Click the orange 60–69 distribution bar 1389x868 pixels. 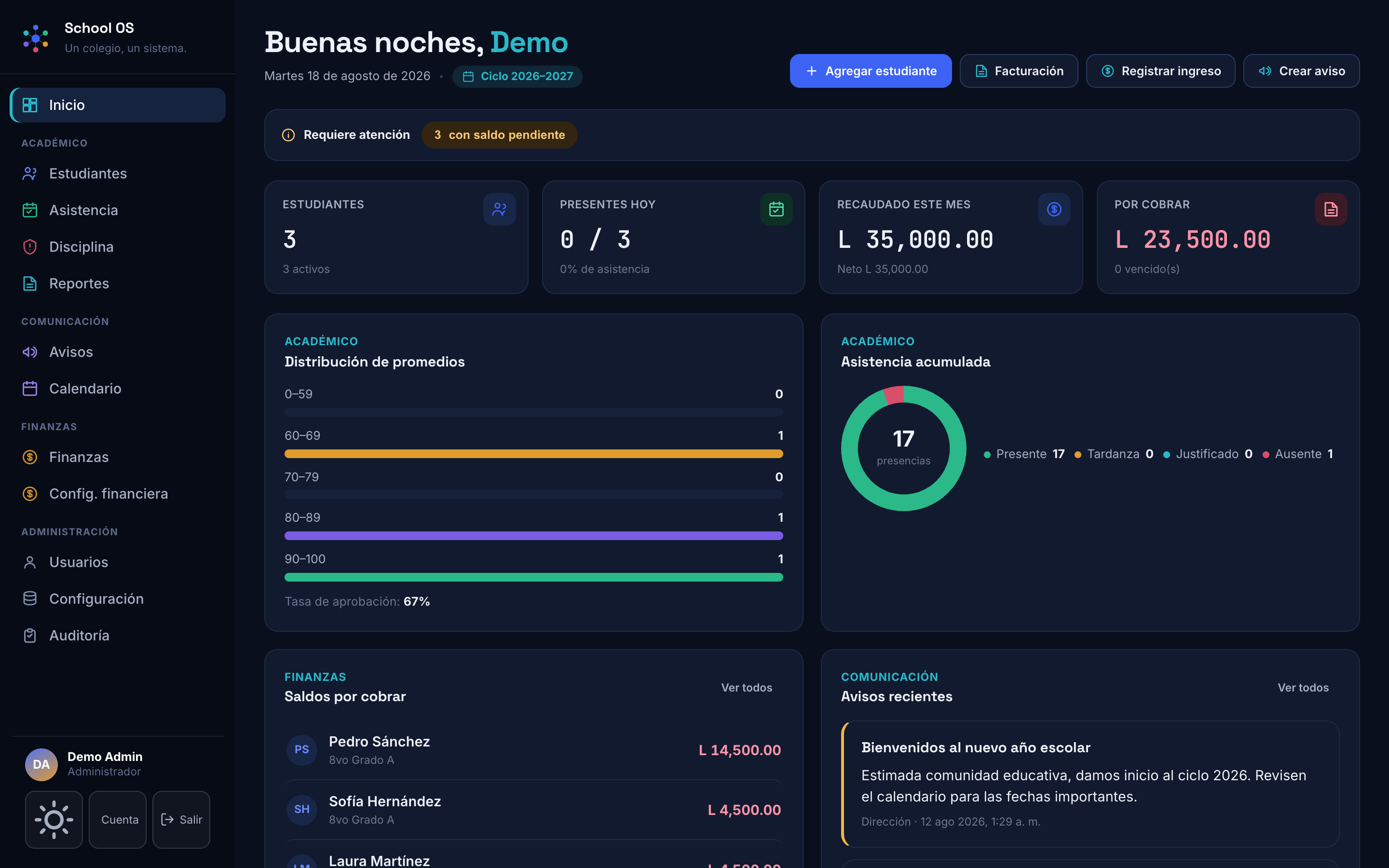534,453
